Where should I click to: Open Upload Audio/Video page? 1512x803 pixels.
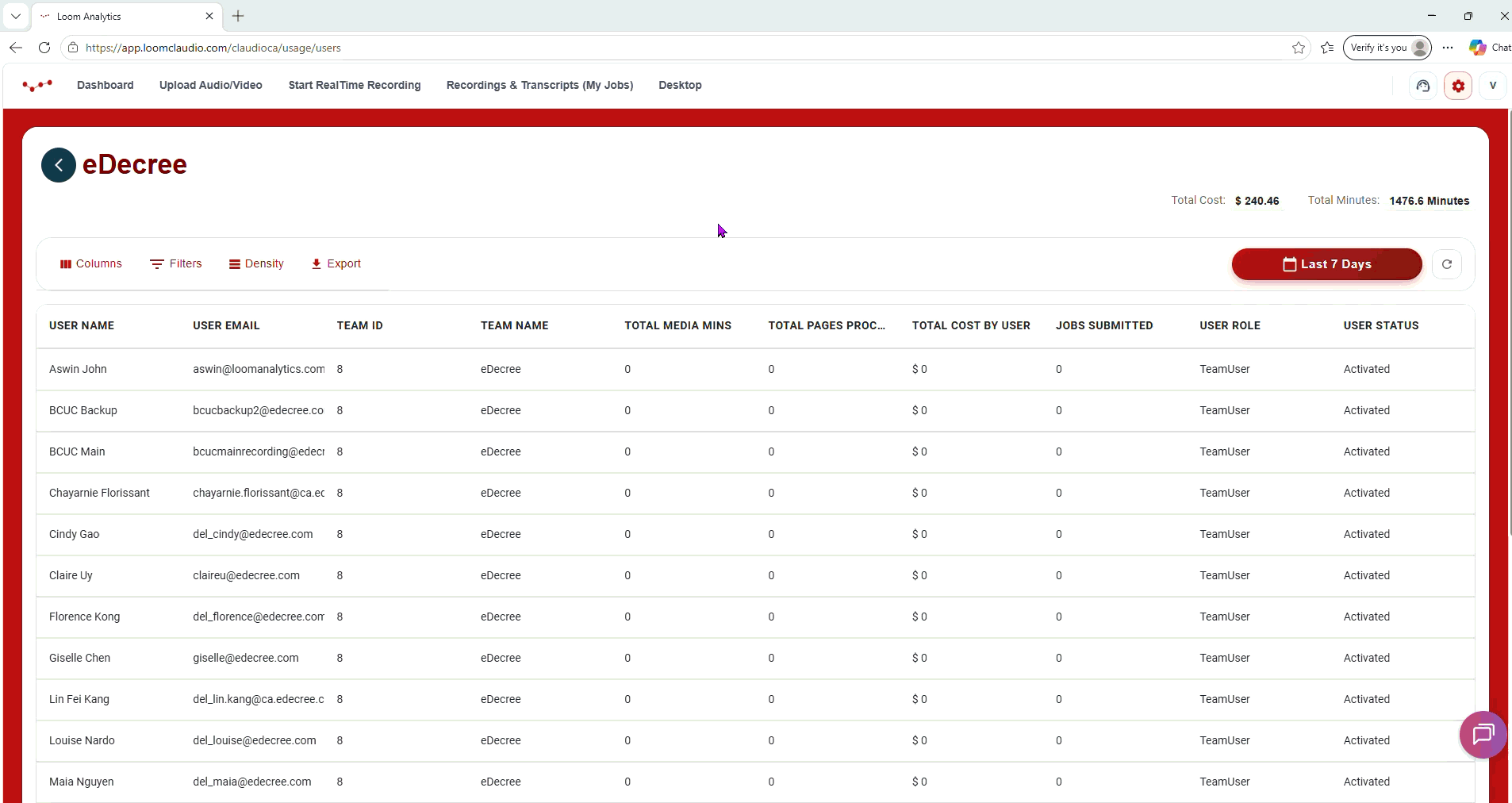pyautogui.click(x=211, y=85)
